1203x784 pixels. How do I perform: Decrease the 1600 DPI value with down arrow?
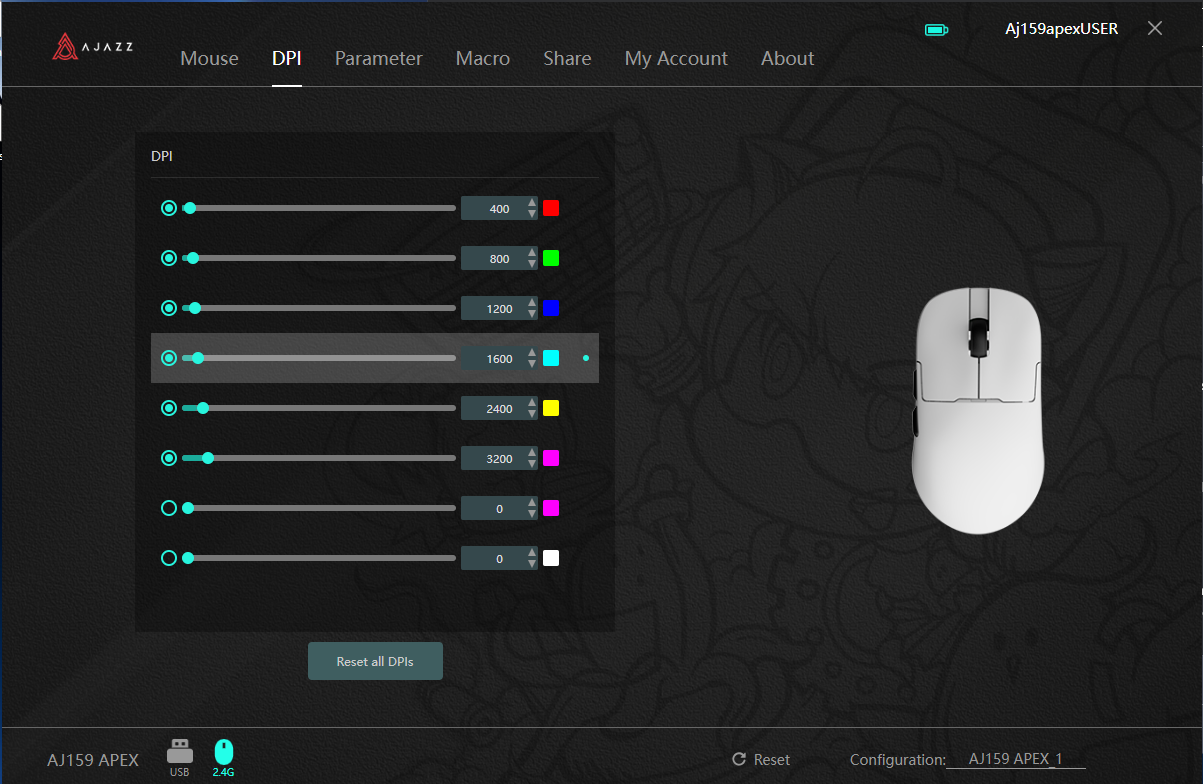[532, 364]
